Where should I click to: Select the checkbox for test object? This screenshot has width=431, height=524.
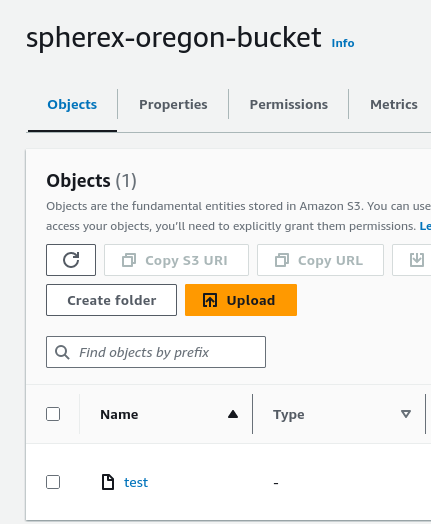click(53, 482)
